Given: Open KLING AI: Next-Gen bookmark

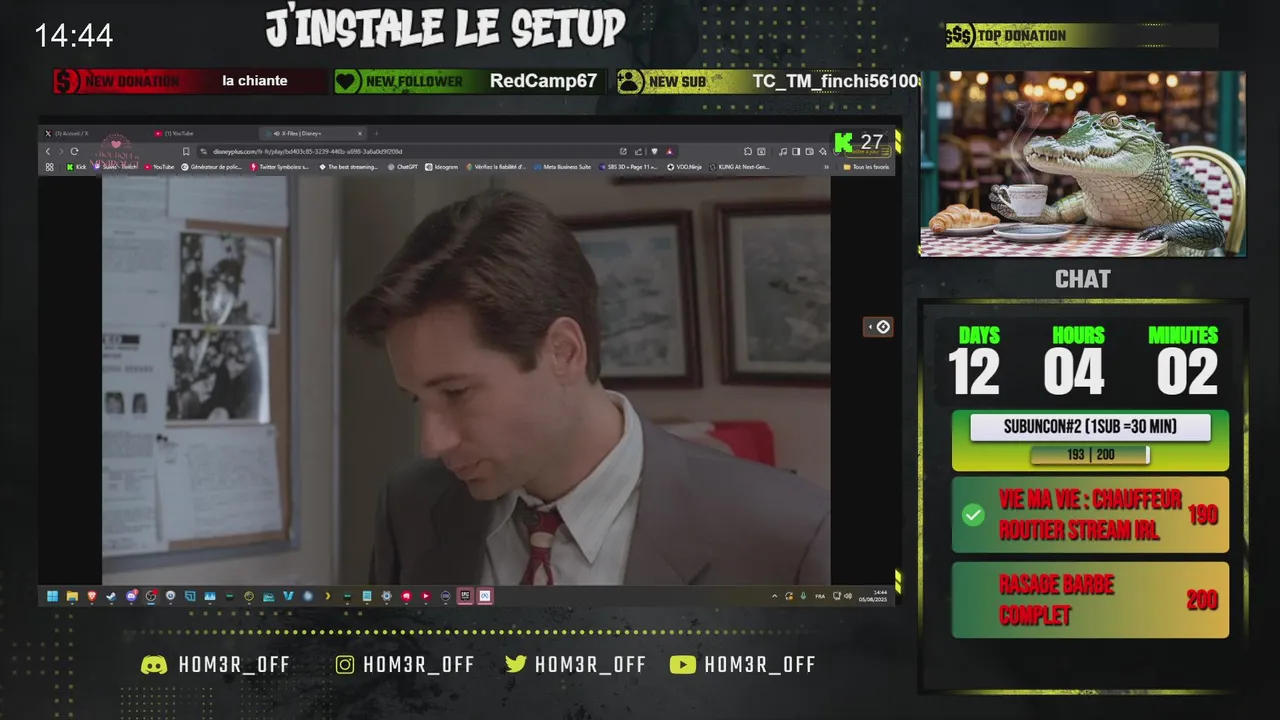Looking at the screenshot, I should (739, 167).
